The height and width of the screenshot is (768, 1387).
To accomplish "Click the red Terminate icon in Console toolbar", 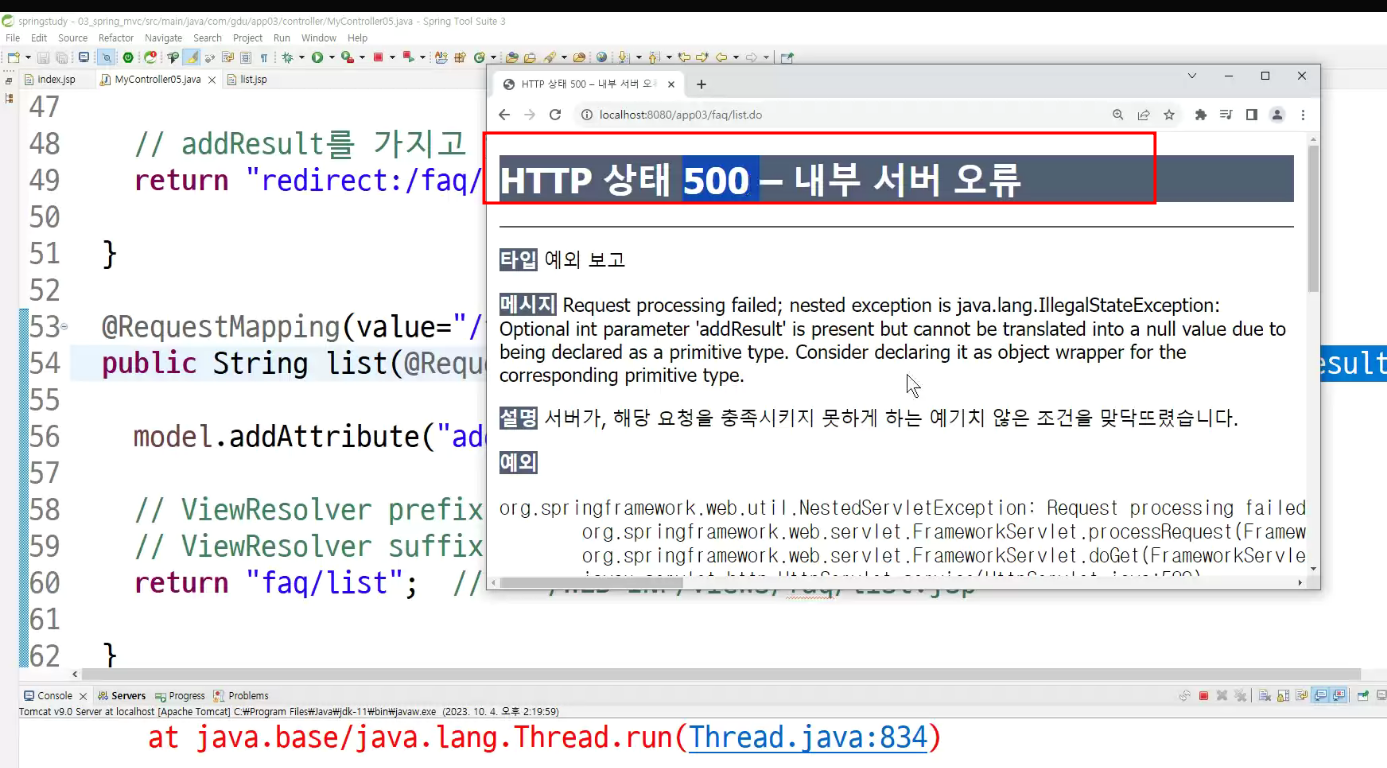I will [x=1204, y=695].
